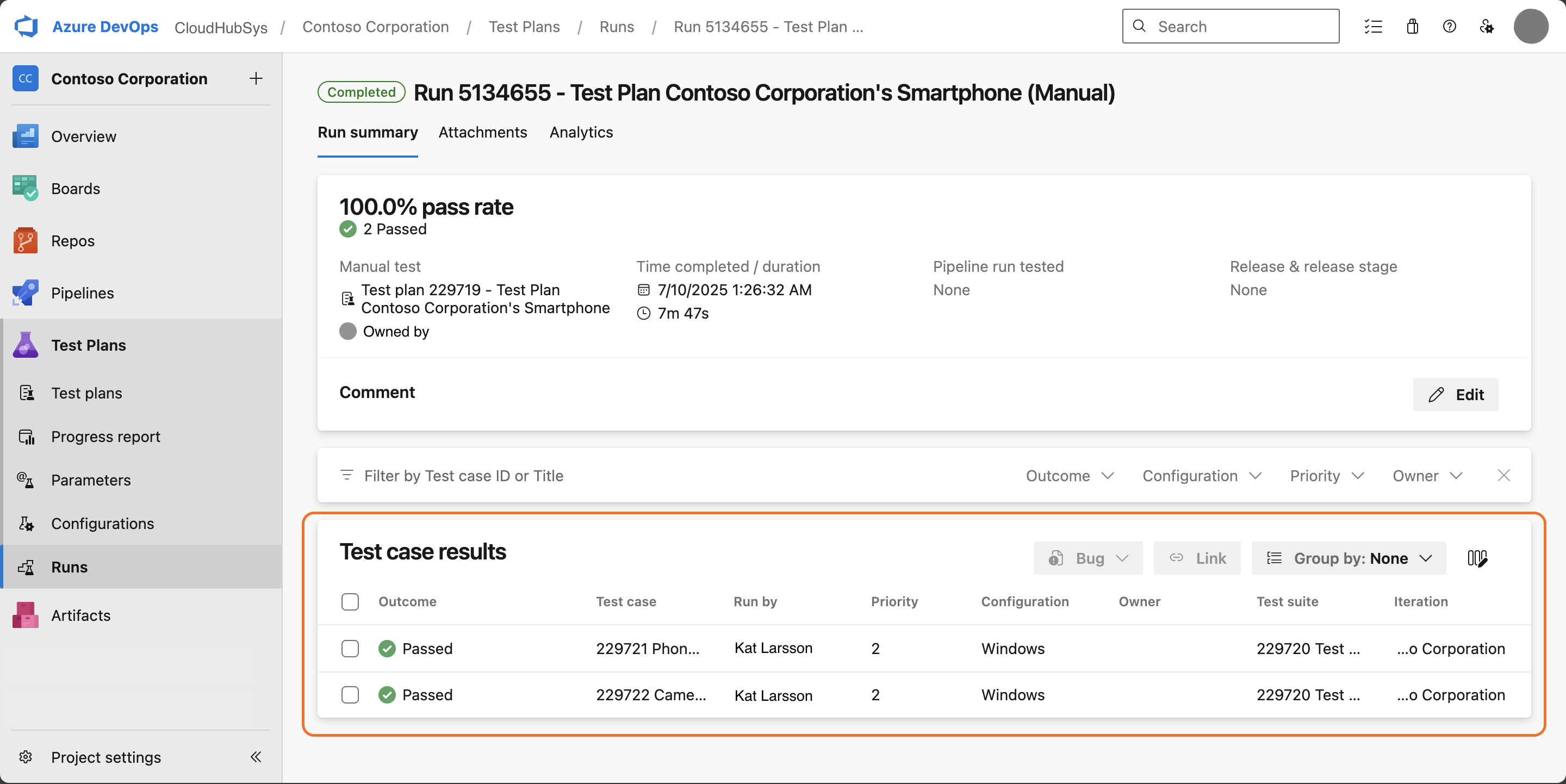Select Repos from the project sidebar
The height and width of the screenshot is (784, 1566).
coord(72,240)
